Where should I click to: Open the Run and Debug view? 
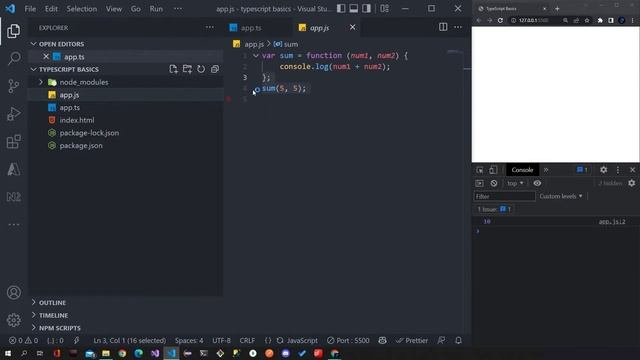tap(13, 114)
